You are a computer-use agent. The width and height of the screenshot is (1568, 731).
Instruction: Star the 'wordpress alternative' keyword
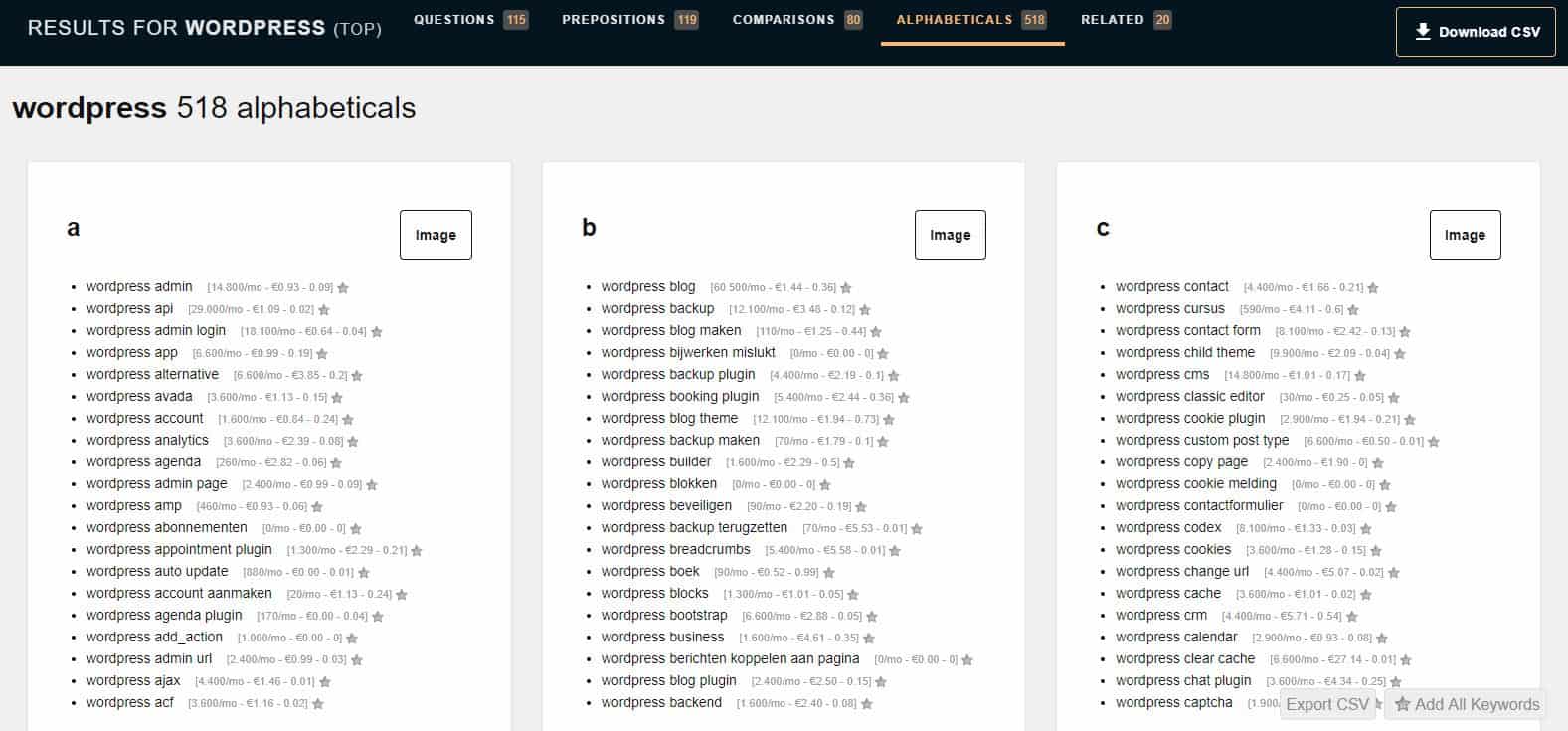point(357,376)
